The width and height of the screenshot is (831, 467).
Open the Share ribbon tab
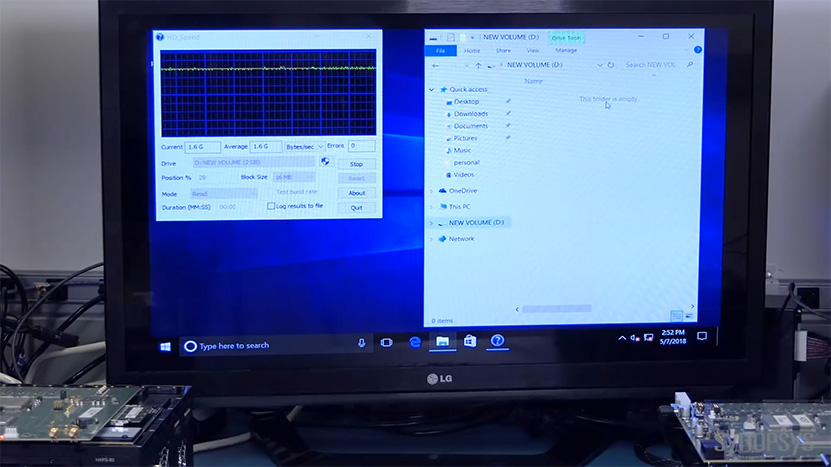(x=503, y=51)
